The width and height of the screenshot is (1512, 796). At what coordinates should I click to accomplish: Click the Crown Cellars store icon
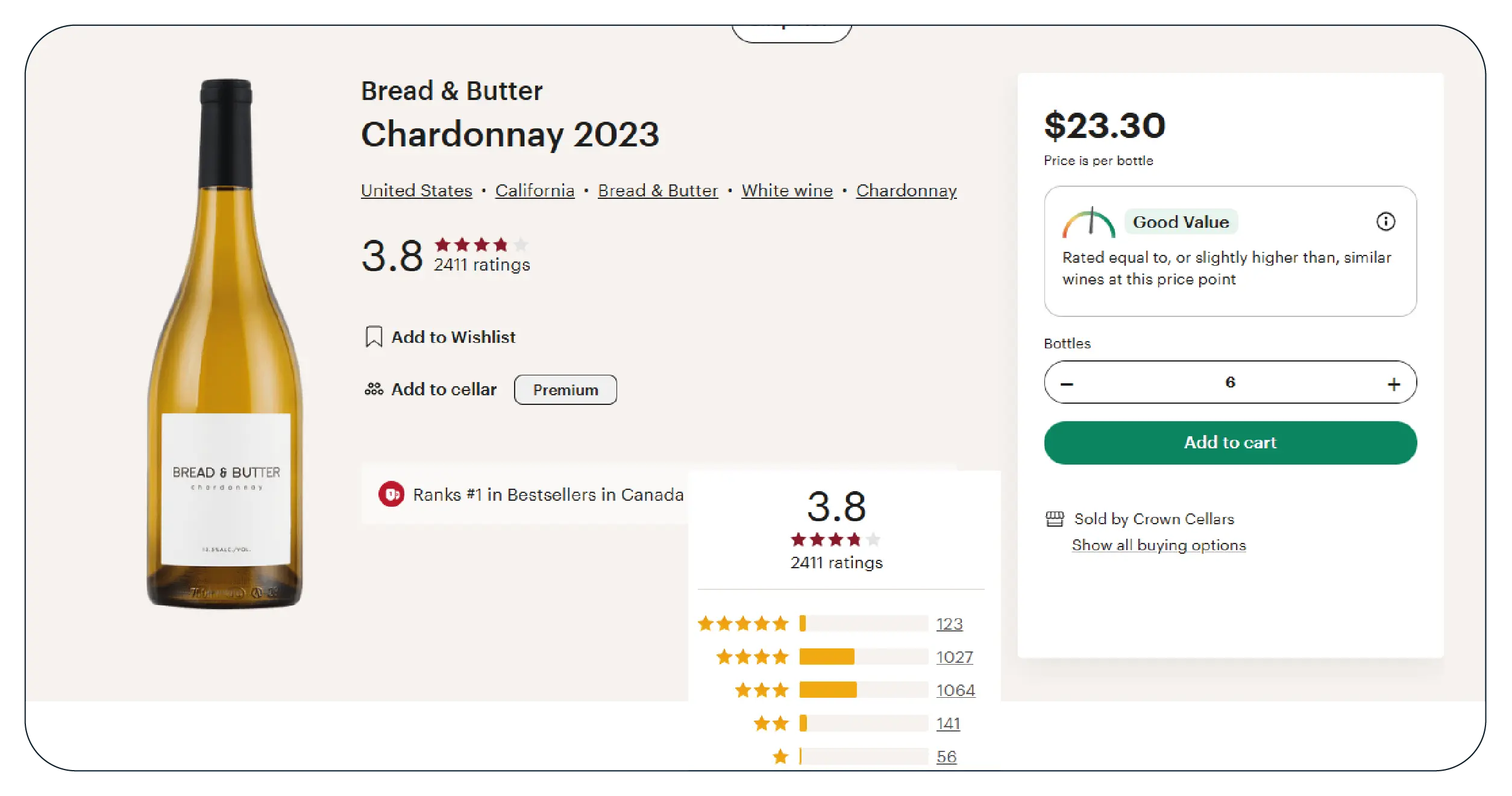pyautogui.click(x=1055, y=518)
